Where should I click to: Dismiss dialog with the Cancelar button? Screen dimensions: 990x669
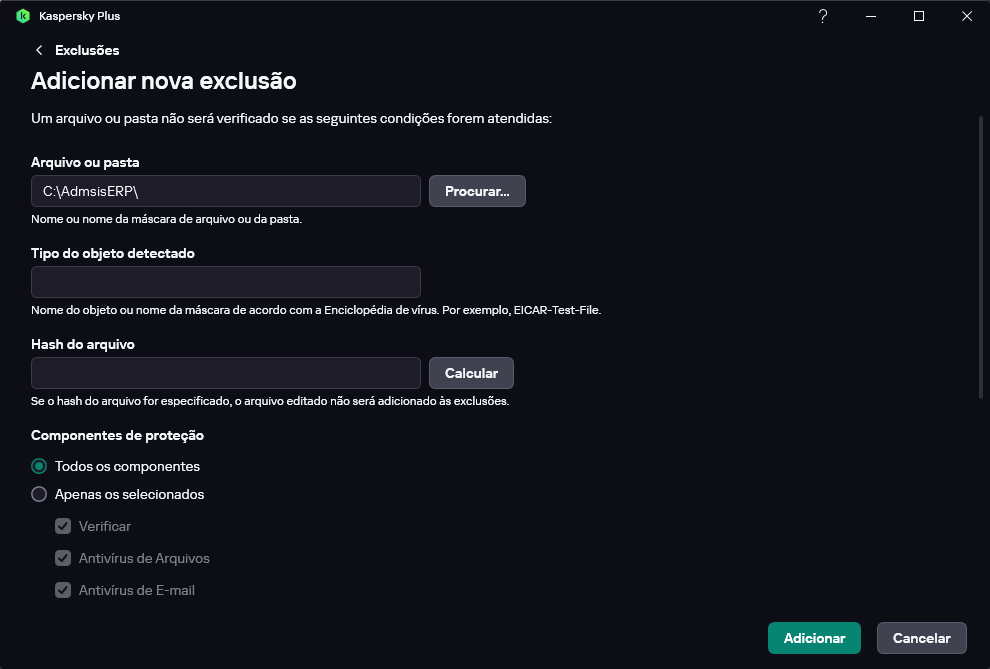click(921, 638)
